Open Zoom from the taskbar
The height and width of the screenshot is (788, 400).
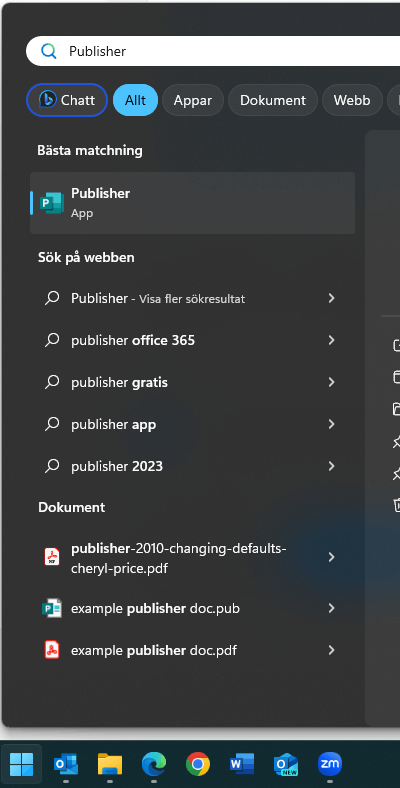tap(330, 765)
